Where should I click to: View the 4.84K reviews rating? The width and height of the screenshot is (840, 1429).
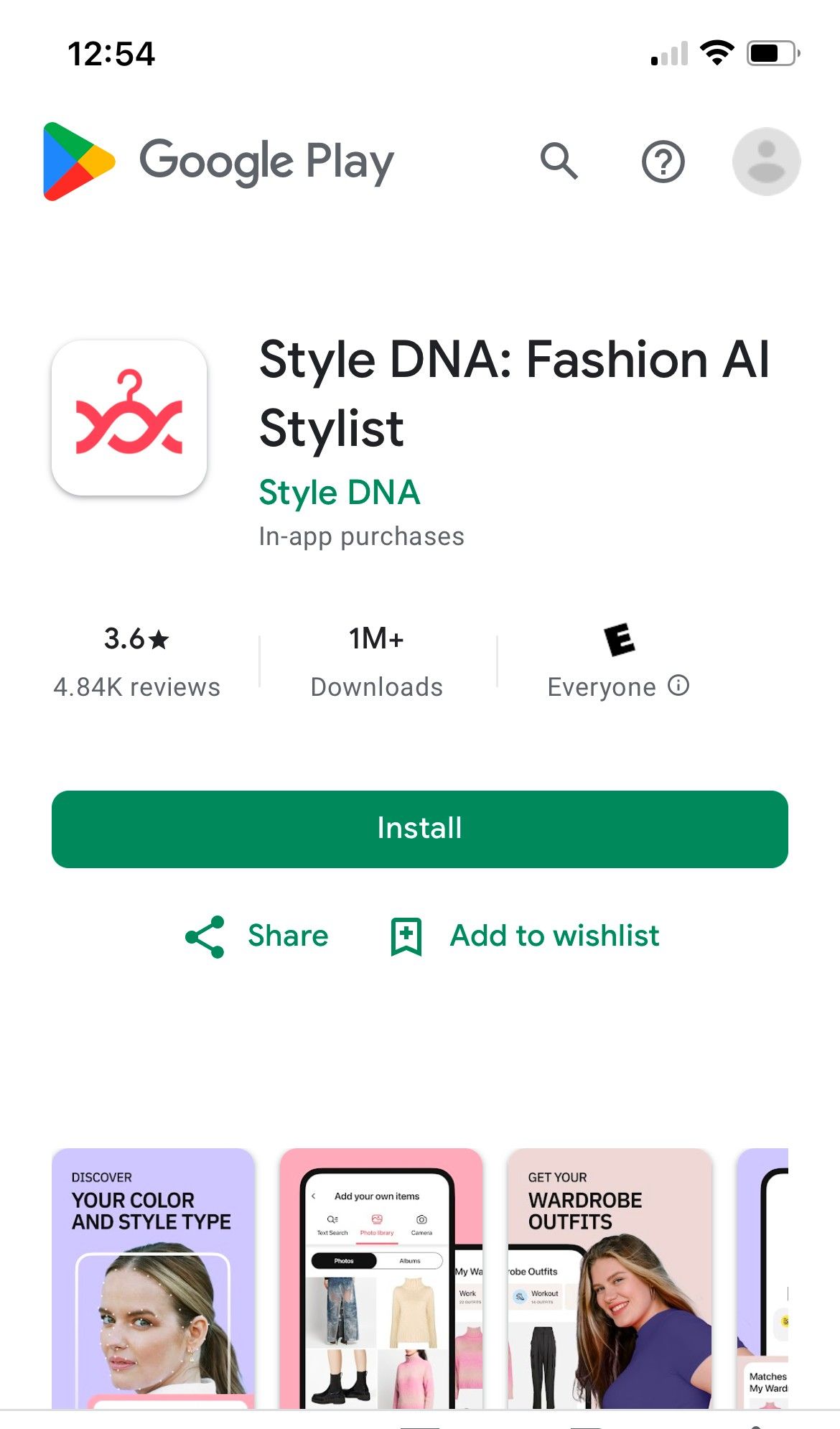point(136,662)
